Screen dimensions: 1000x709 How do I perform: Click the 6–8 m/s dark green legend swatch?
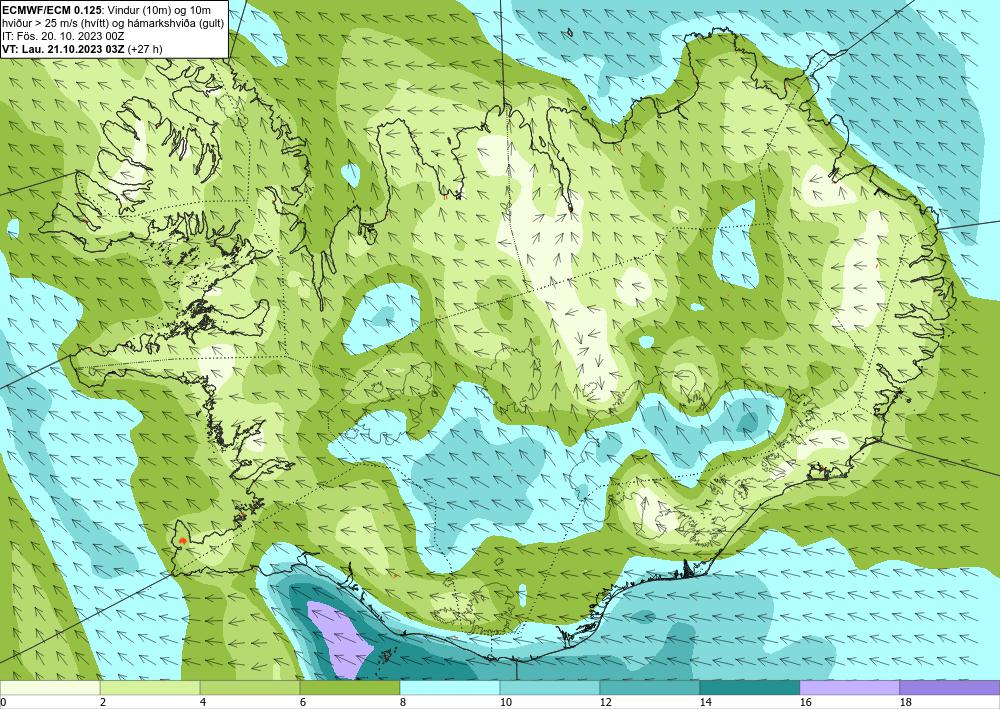coord(350,688)
